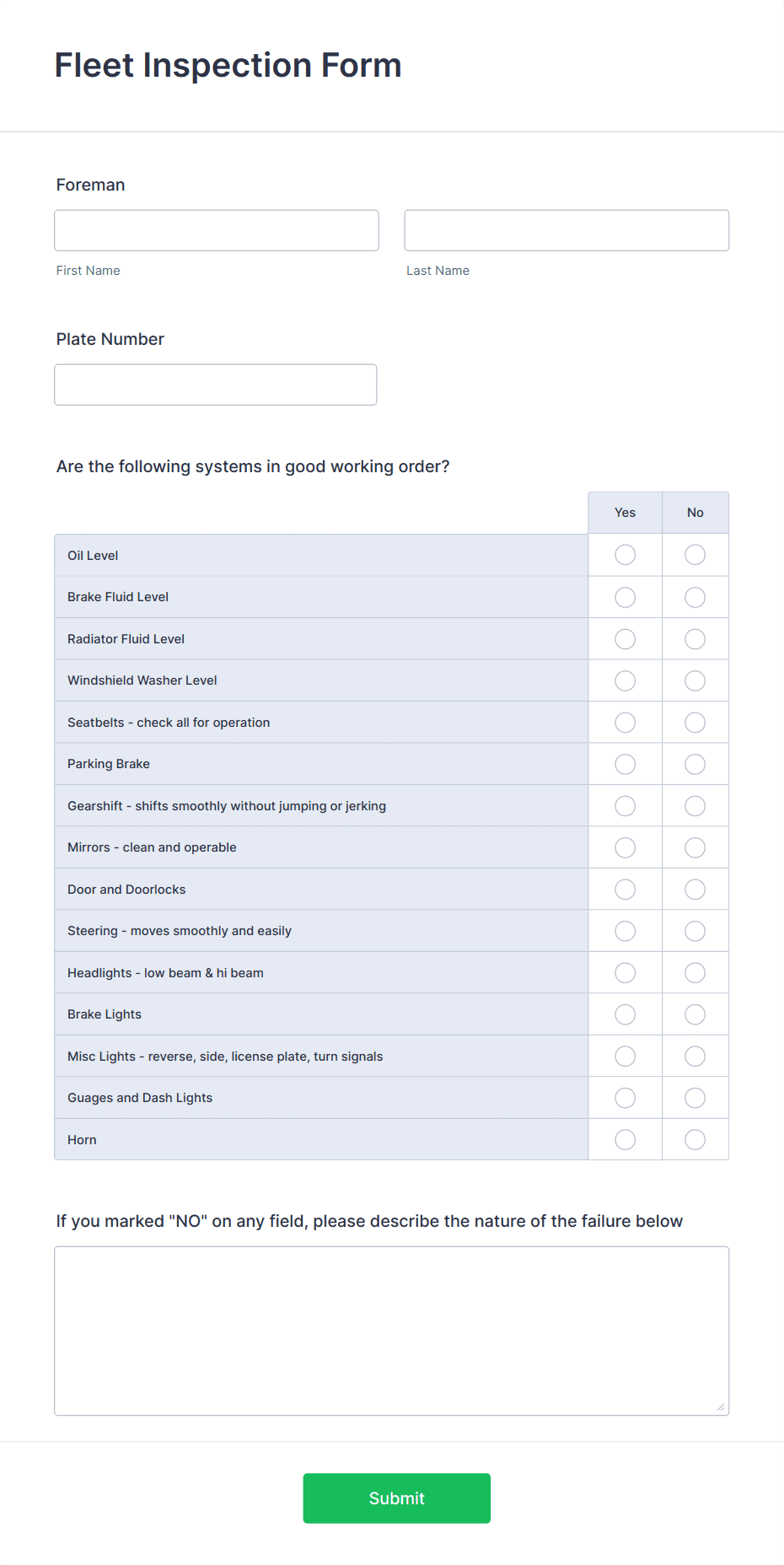
Task: Mark No for Brake Fluid Level
Action: pos(695,596)
